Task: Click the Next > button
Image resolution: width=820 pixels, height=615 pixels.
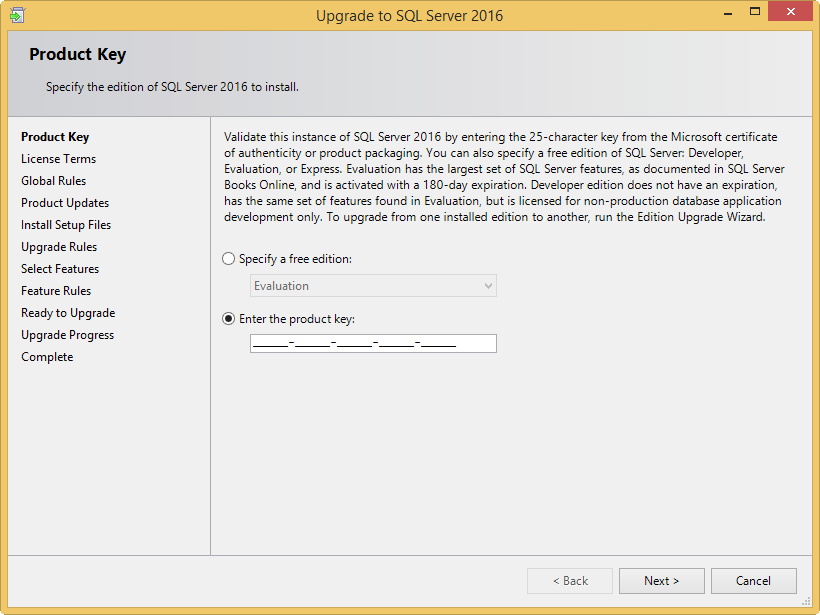Action: point(662,581)
